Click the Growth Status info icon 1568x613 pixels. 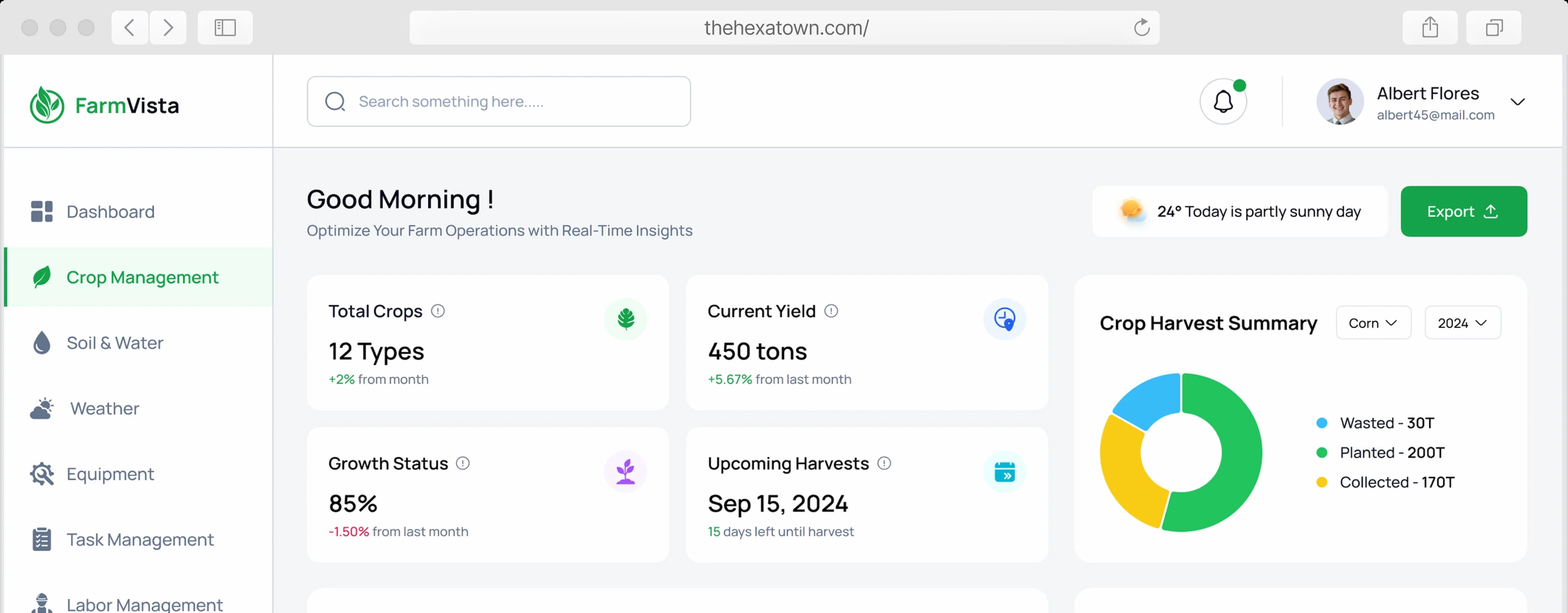(x=463, y=463)
